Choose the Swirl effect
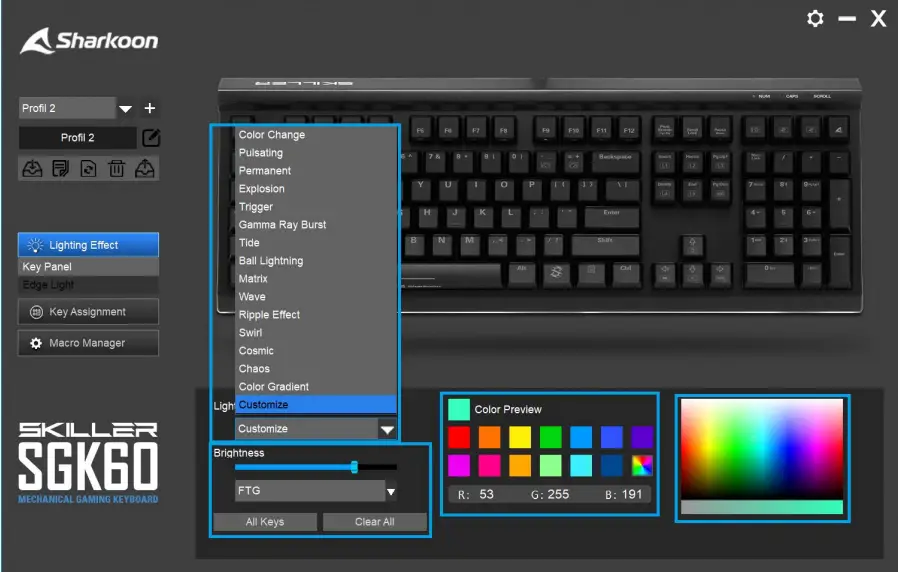Screen dimensions: 898x572 [x=250, y=333]
